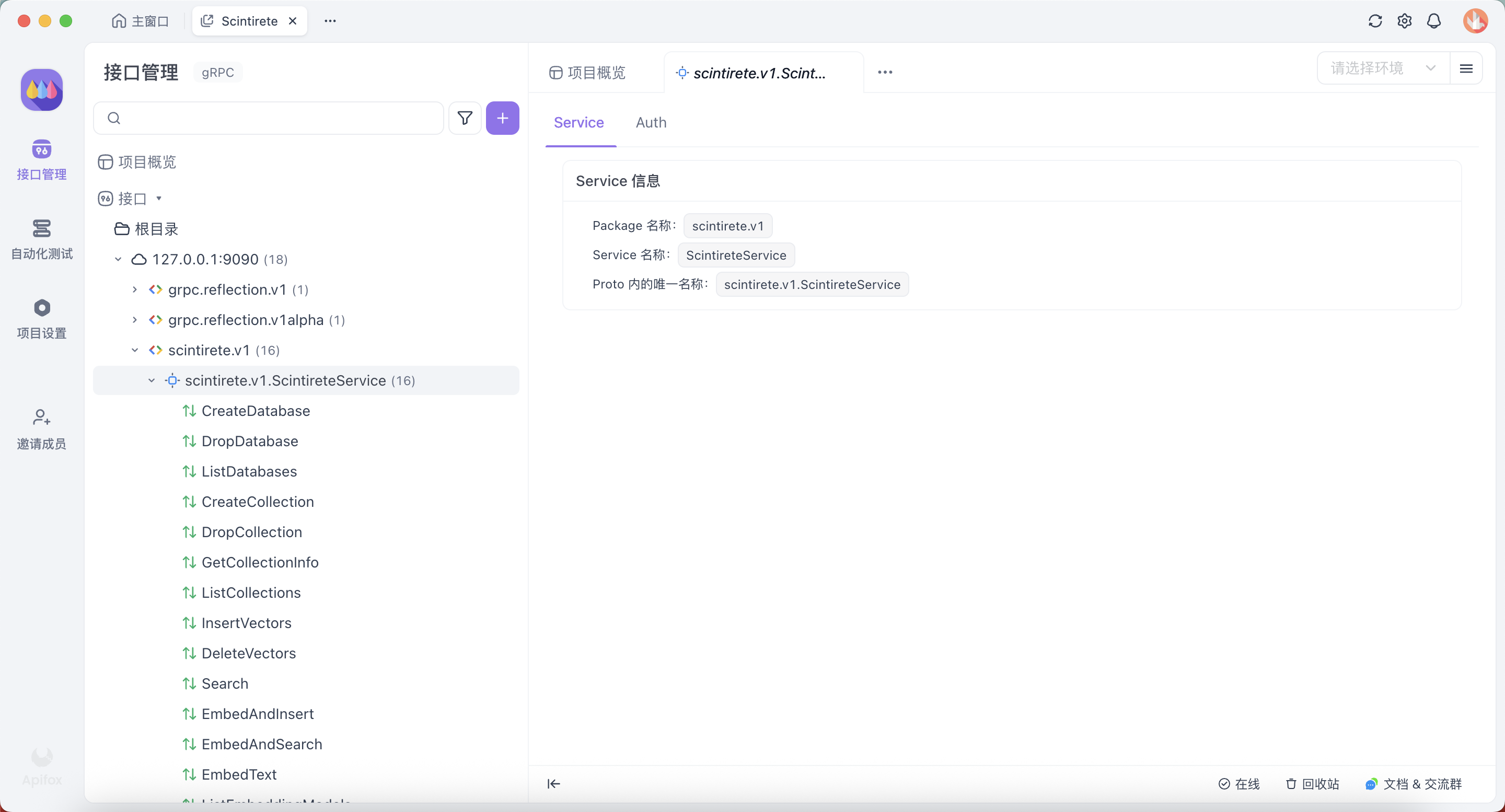Viewport: 1505px width, 812px height.
Task: Switch to Service tab
Action: (578, 122)
